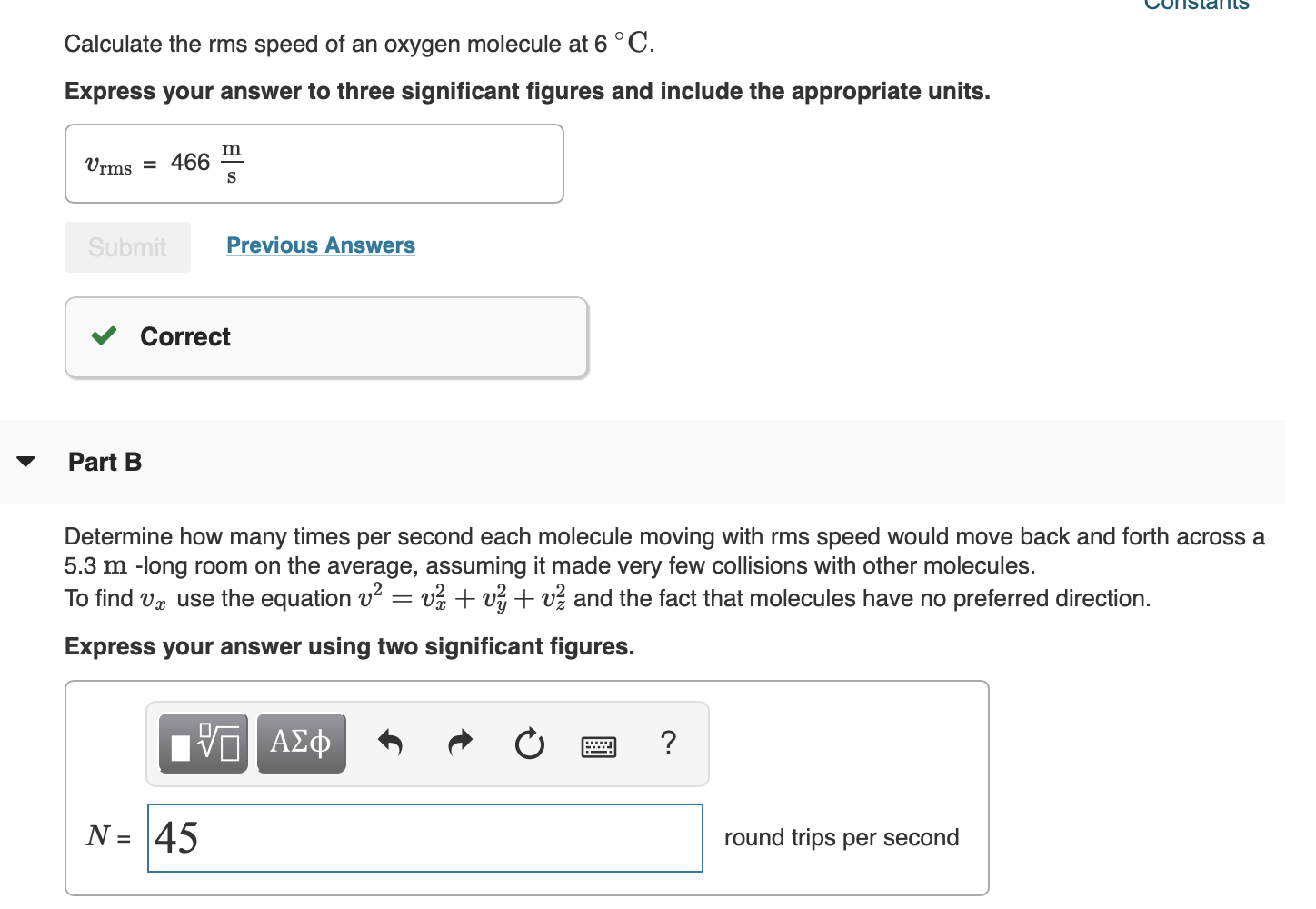
Task: Open the Greek symbols ΑΣφ palette
Action: 301,743
